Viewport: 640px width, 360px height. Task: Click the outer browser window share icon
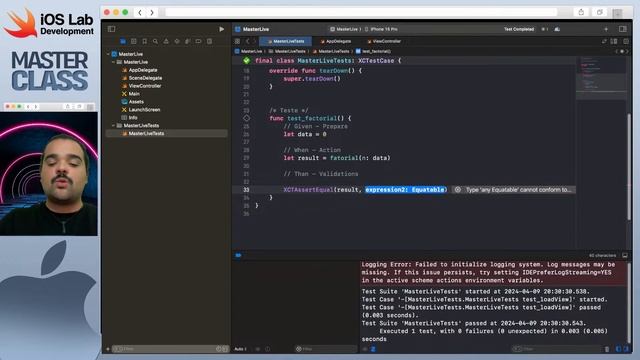click(581, 12)
